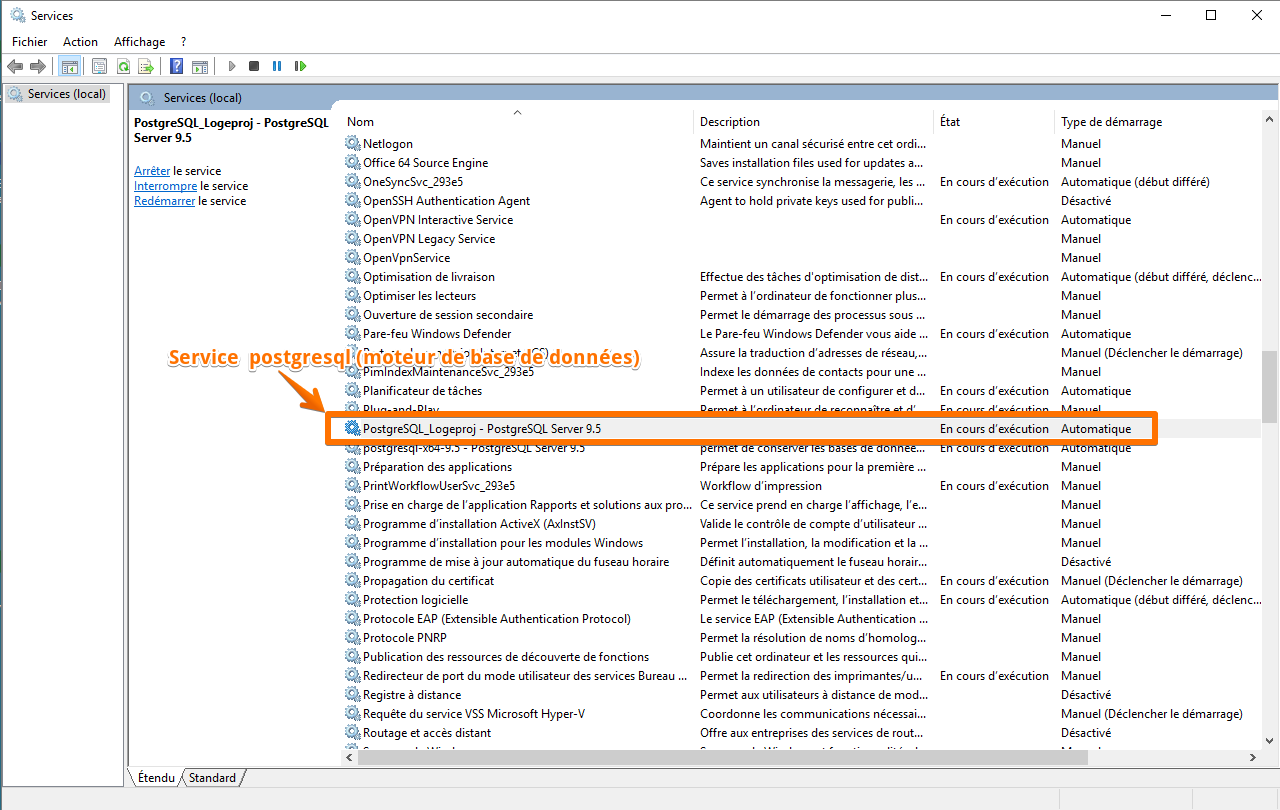This screenshot has width=1280, height=810.
Task: Refresh the services list via toolbar
Action: coord(123,66)
